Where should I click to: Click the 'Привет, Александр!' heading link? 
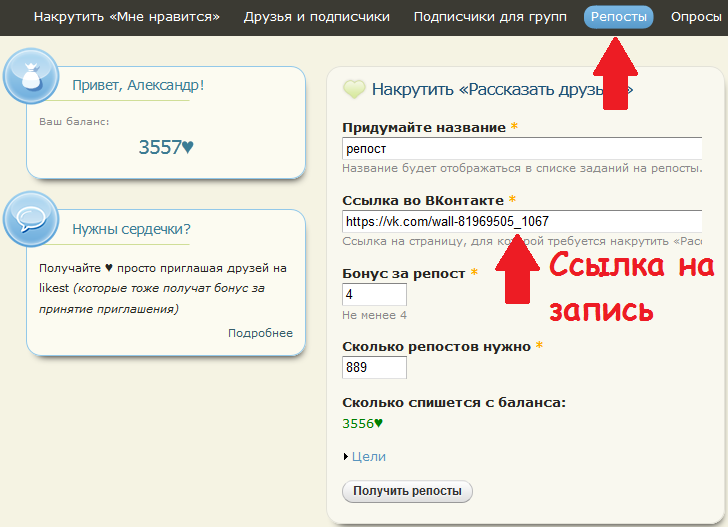click(x=138, y=85)
